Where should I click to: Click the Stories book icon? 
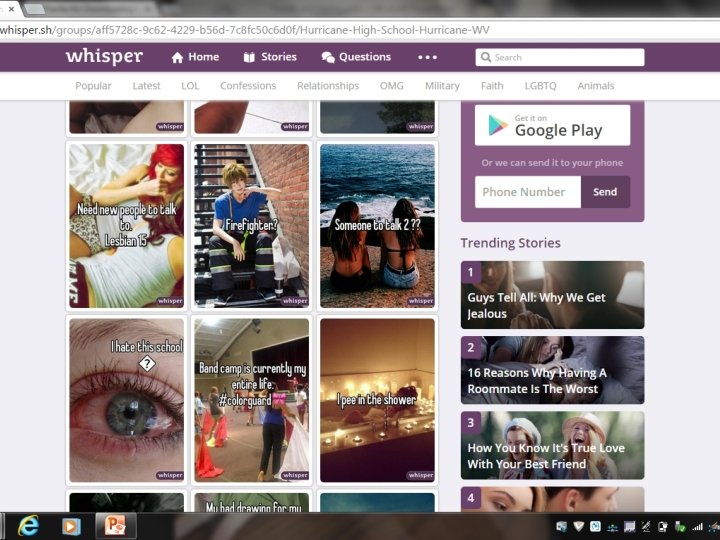click(x=249, y=57)
